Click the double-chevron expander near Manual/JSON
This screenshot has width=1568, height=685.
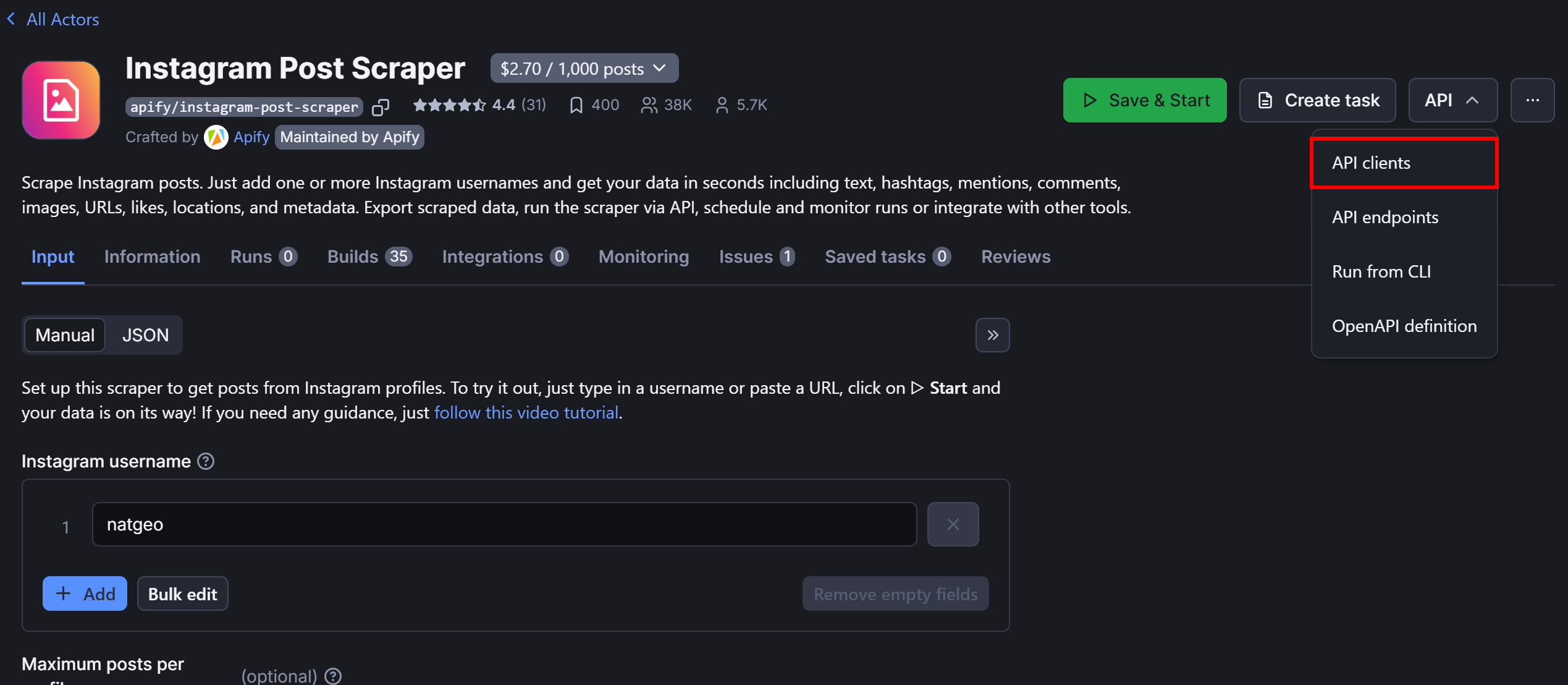click(992, 334)
